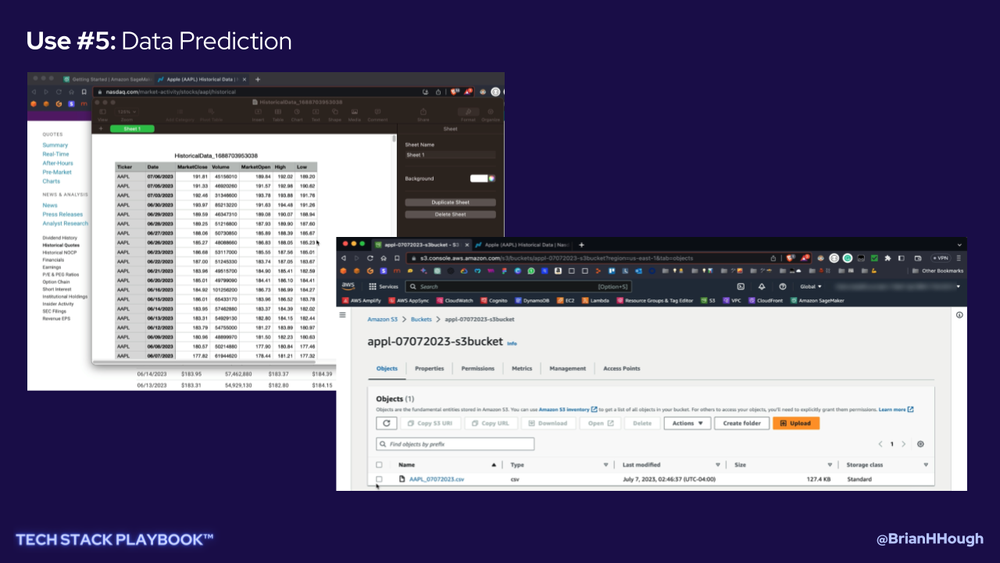Open the AWS help question mark icon
Viewport: 1000px width, 563px height.
tap(783, 286)
